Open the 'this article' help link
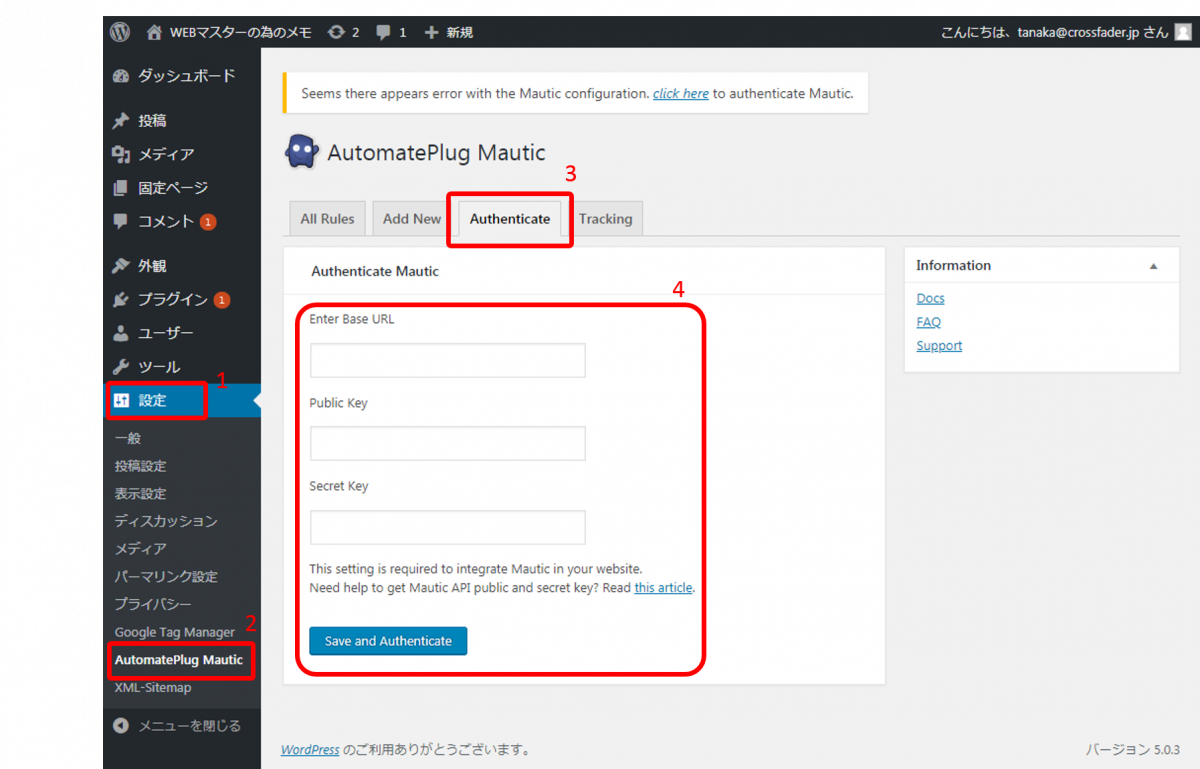Screen dimensions: 1200x769 pos(663,588)
